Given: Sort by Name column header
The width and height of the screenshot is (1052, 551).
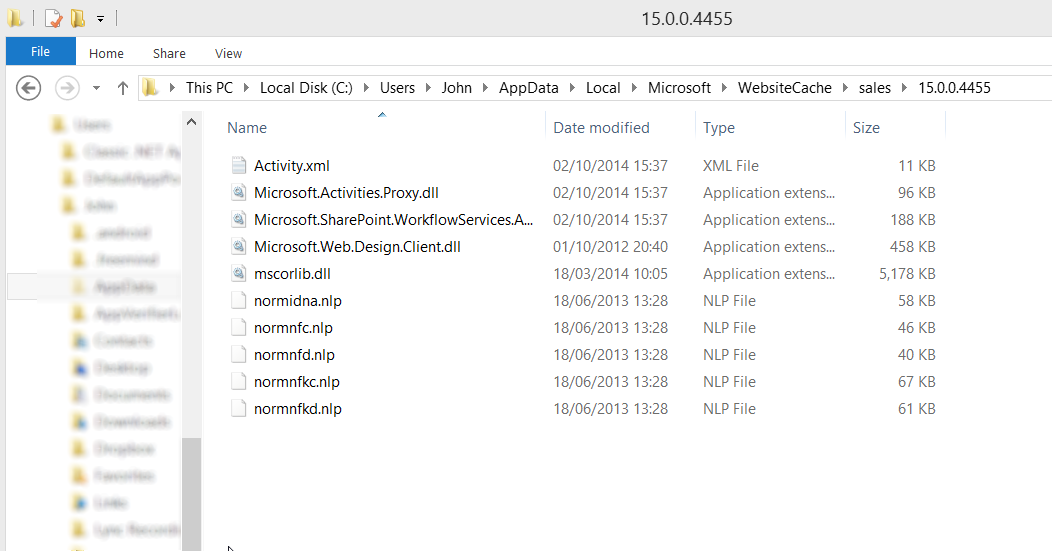Looking at the screenshot, I should click(247, 128).
